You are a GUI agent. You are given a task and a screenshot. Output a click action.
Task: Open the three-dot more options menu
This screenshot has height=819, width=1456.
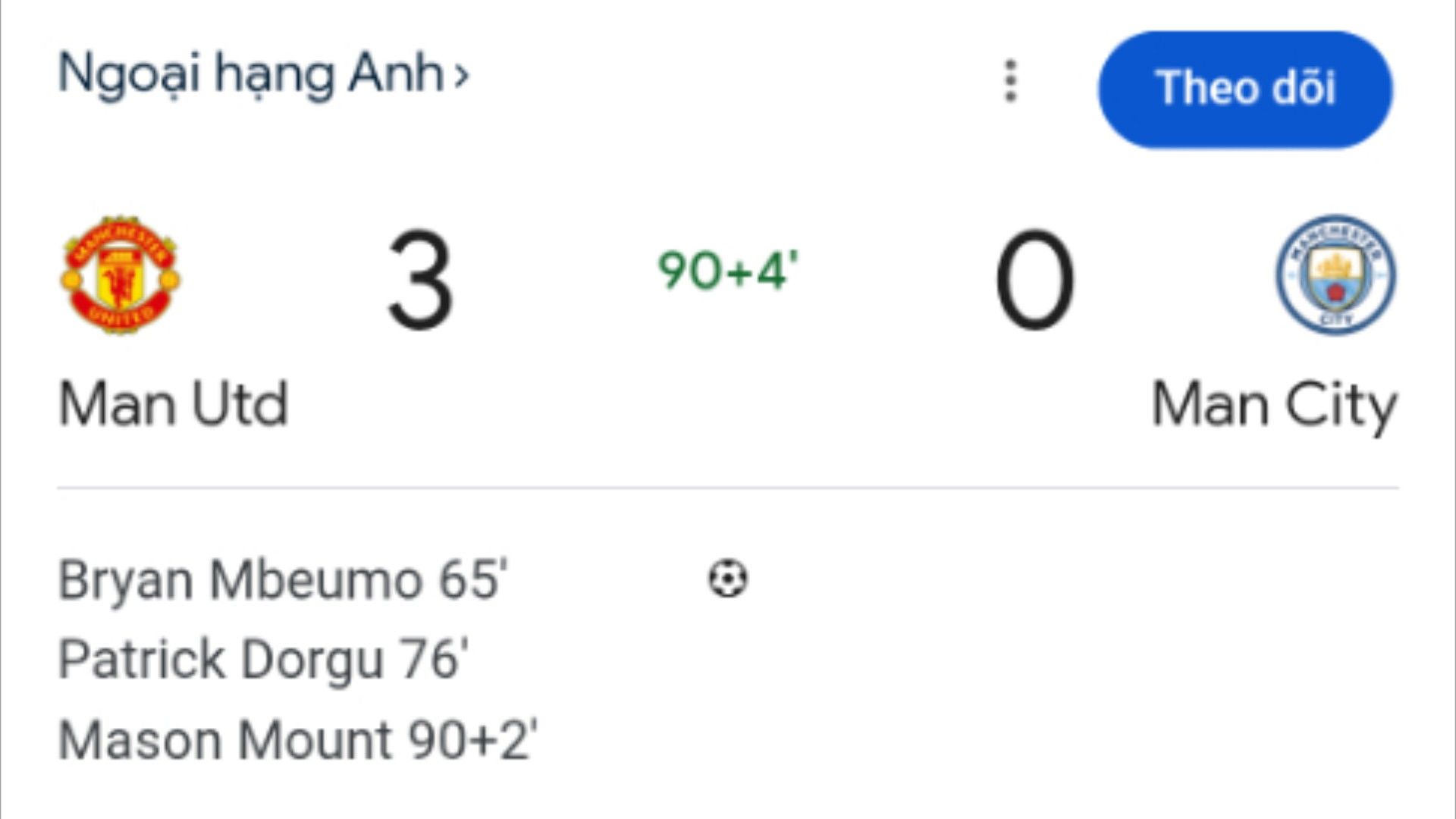coord(1010,81)
